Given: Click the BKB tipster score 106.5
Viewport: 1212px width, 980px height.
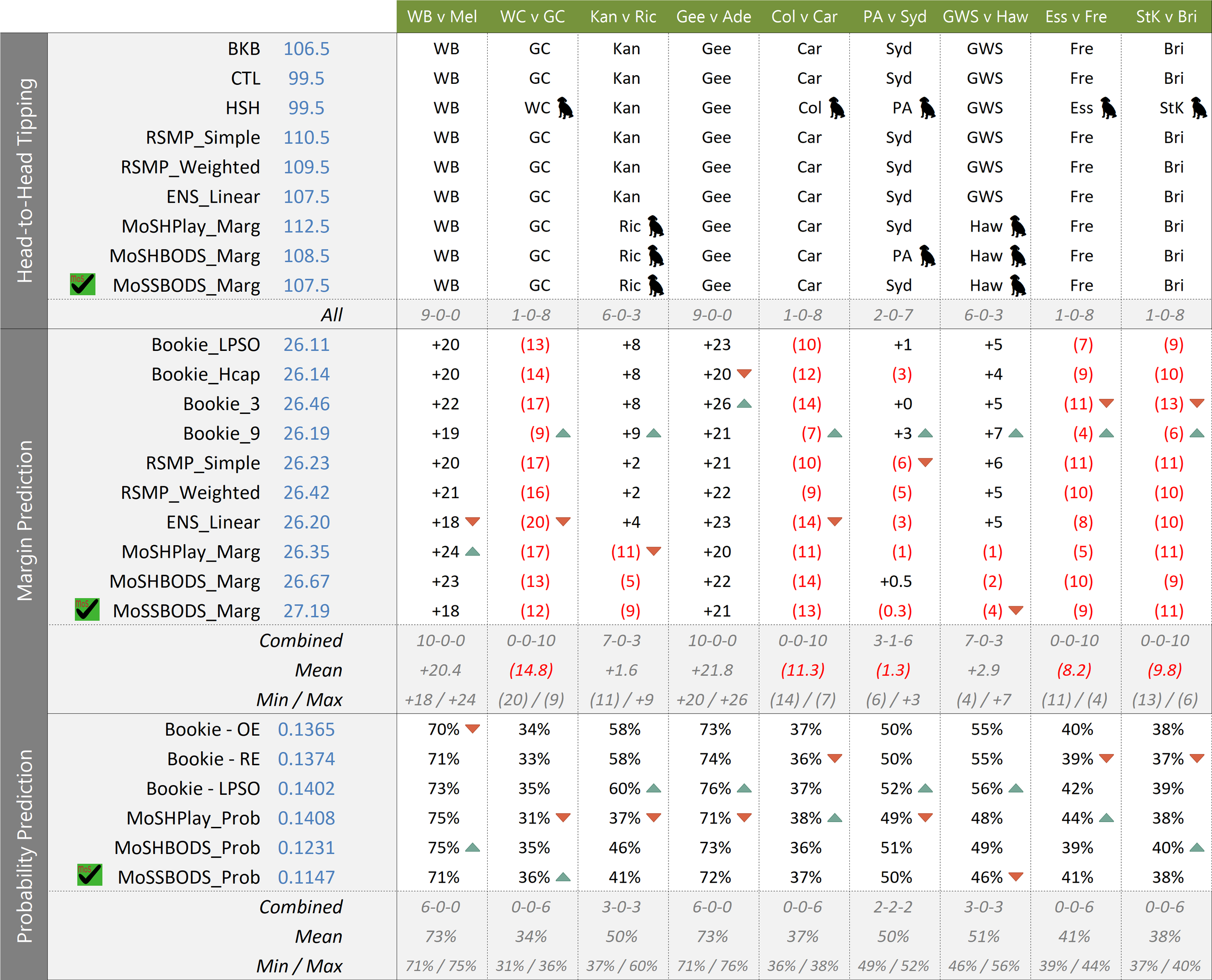Looking at the screenshot, I should click(x=306, y=48).
